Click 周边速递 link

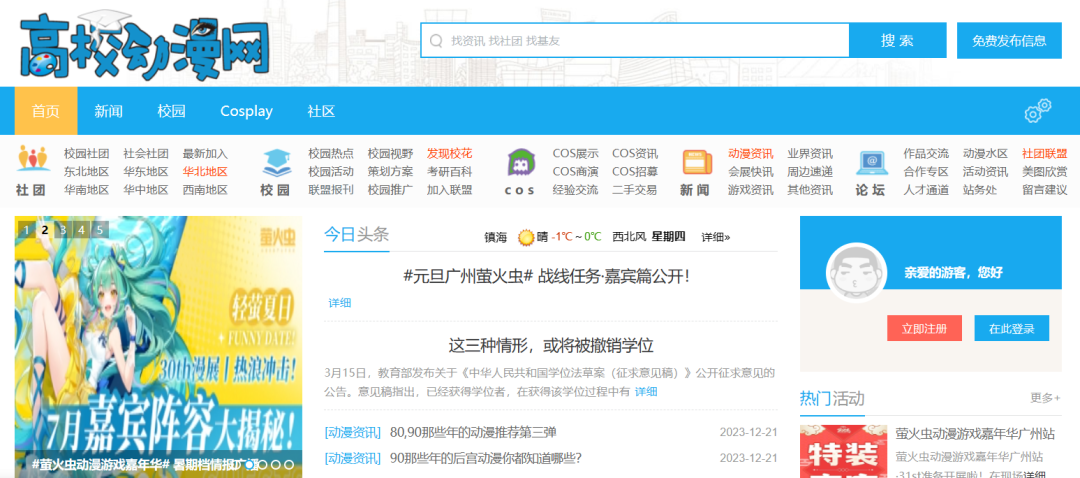tap(810, 172)
